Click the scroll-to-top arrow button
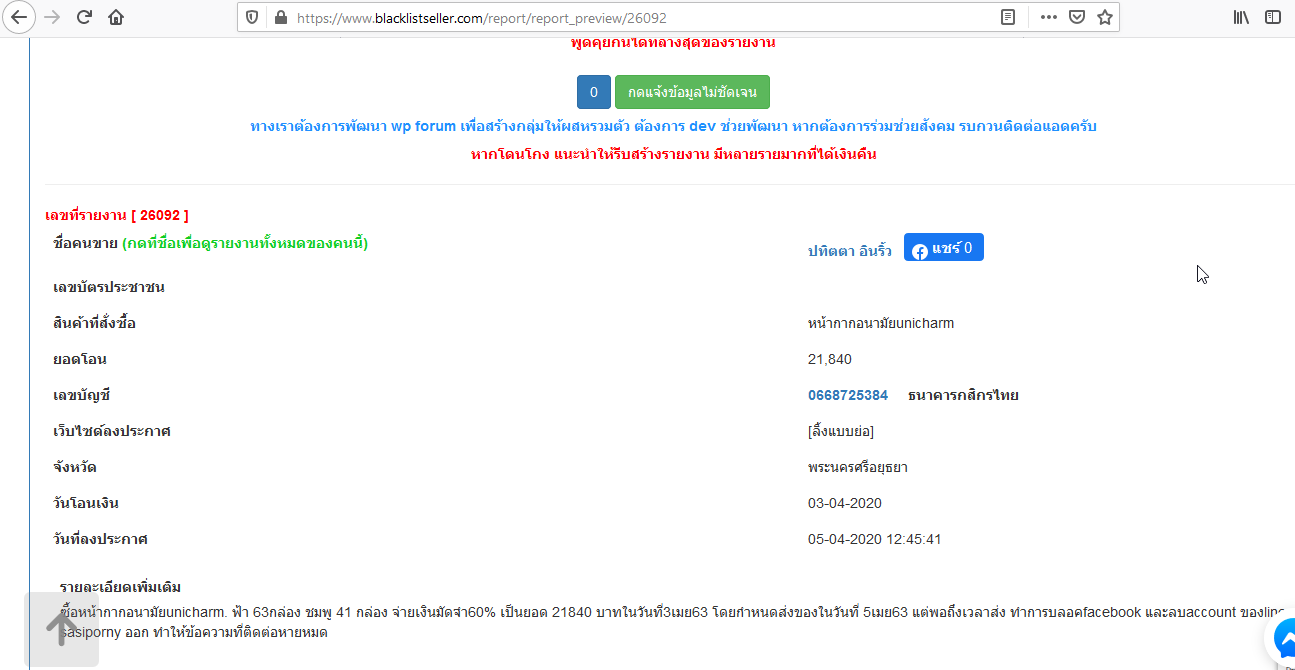Viewport: 1295px width, 670px height. point(62,629)
